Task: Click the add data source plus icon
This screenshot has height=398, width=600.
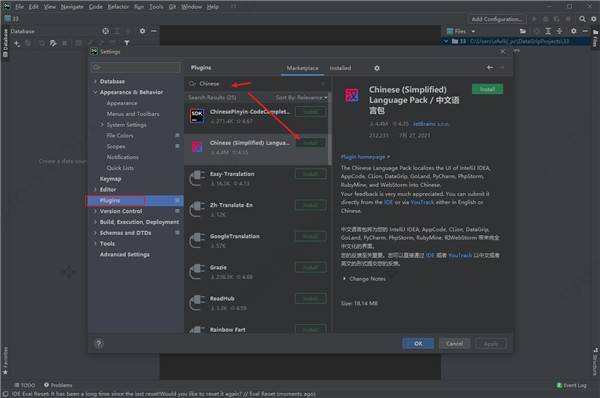Action: [17, 43]
